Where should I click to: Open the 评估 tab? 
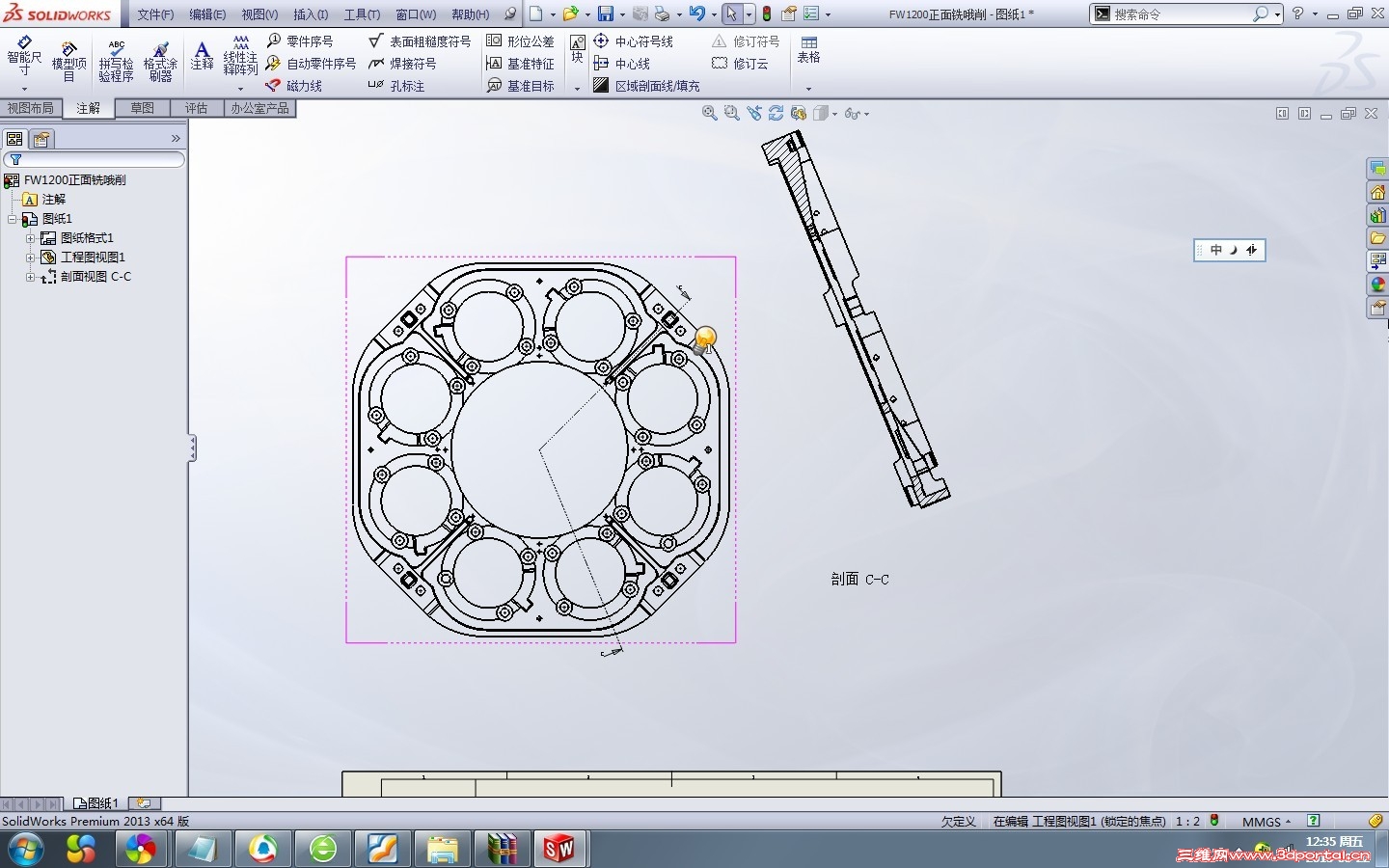[197, 108]
